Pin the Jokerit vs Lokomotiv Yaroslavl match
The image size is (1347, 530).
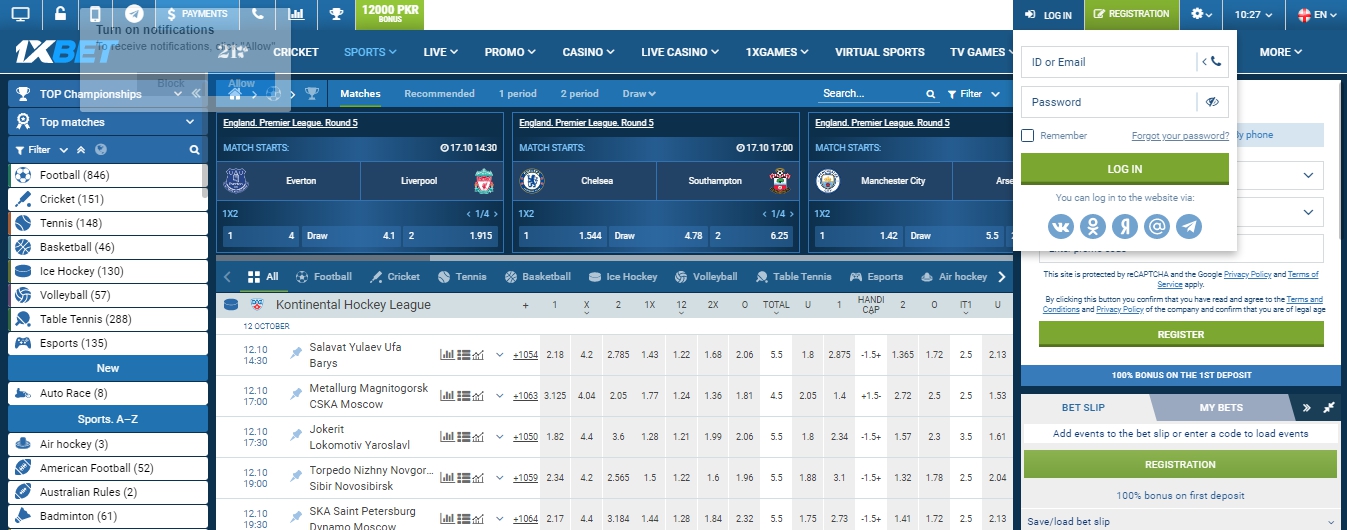pos(296,436)
